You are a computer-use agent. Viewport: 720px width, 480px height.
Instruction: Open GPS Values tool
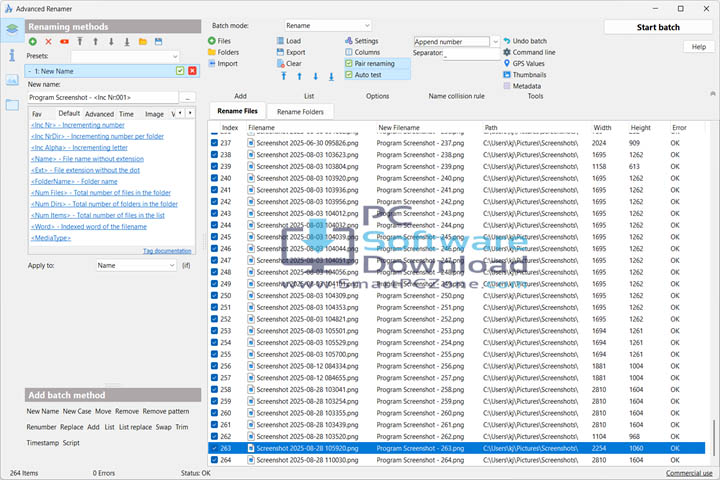pos(524,63)
